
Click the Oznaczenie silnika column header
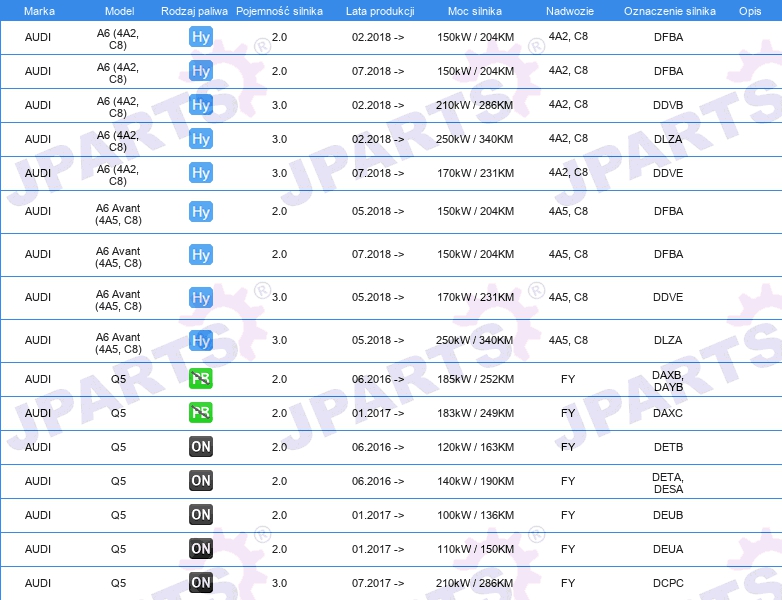tap(669, 11)
